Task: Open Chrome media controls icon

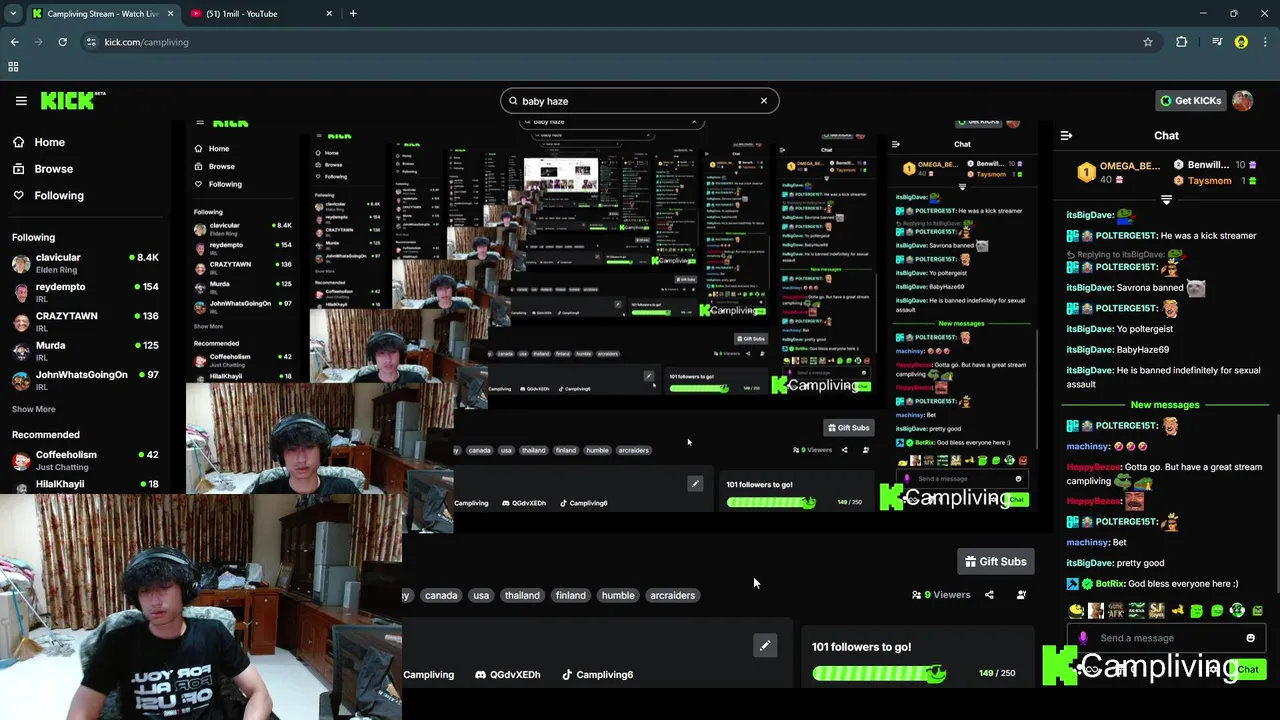Action: pos(1217,42)
